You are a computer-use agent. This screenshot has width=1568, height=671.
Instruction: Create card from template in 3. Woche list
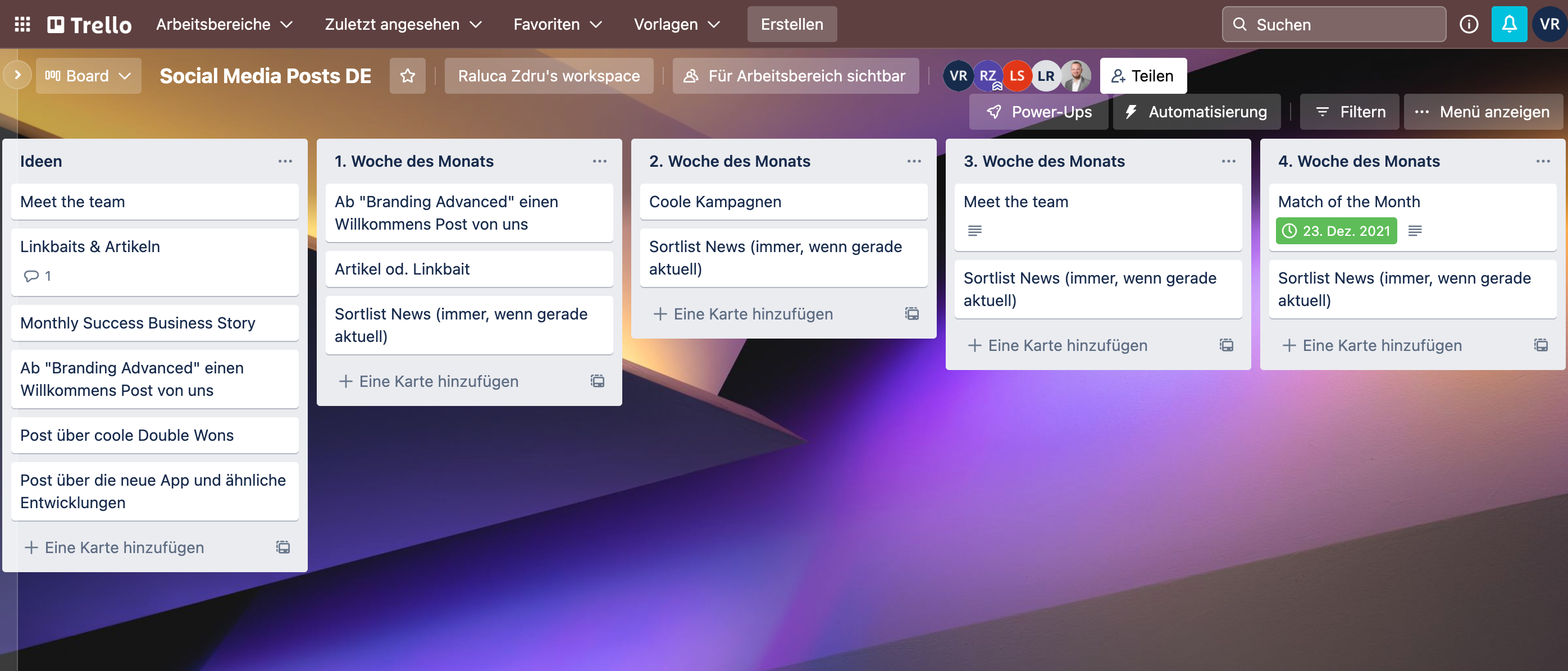(x=1227, y=345)
